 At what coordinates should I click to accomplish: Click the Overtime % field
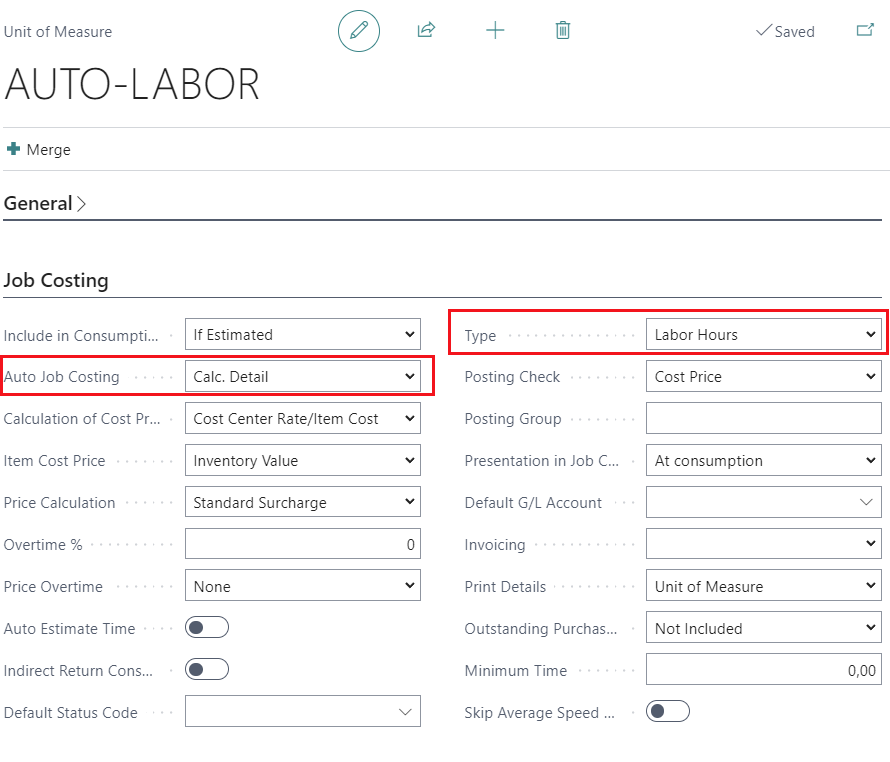(303, 545)
